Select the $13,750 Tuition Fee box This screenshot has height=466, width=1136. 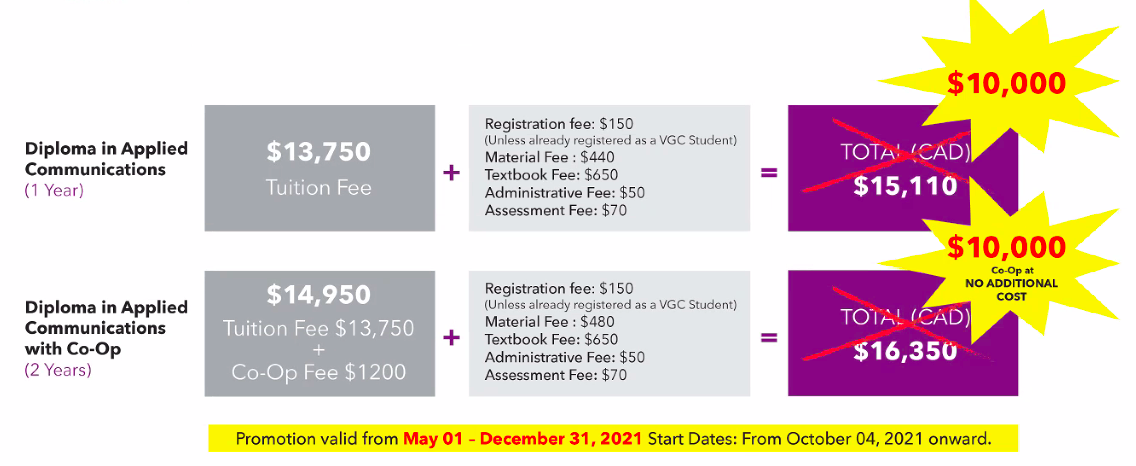click(320, 168)
